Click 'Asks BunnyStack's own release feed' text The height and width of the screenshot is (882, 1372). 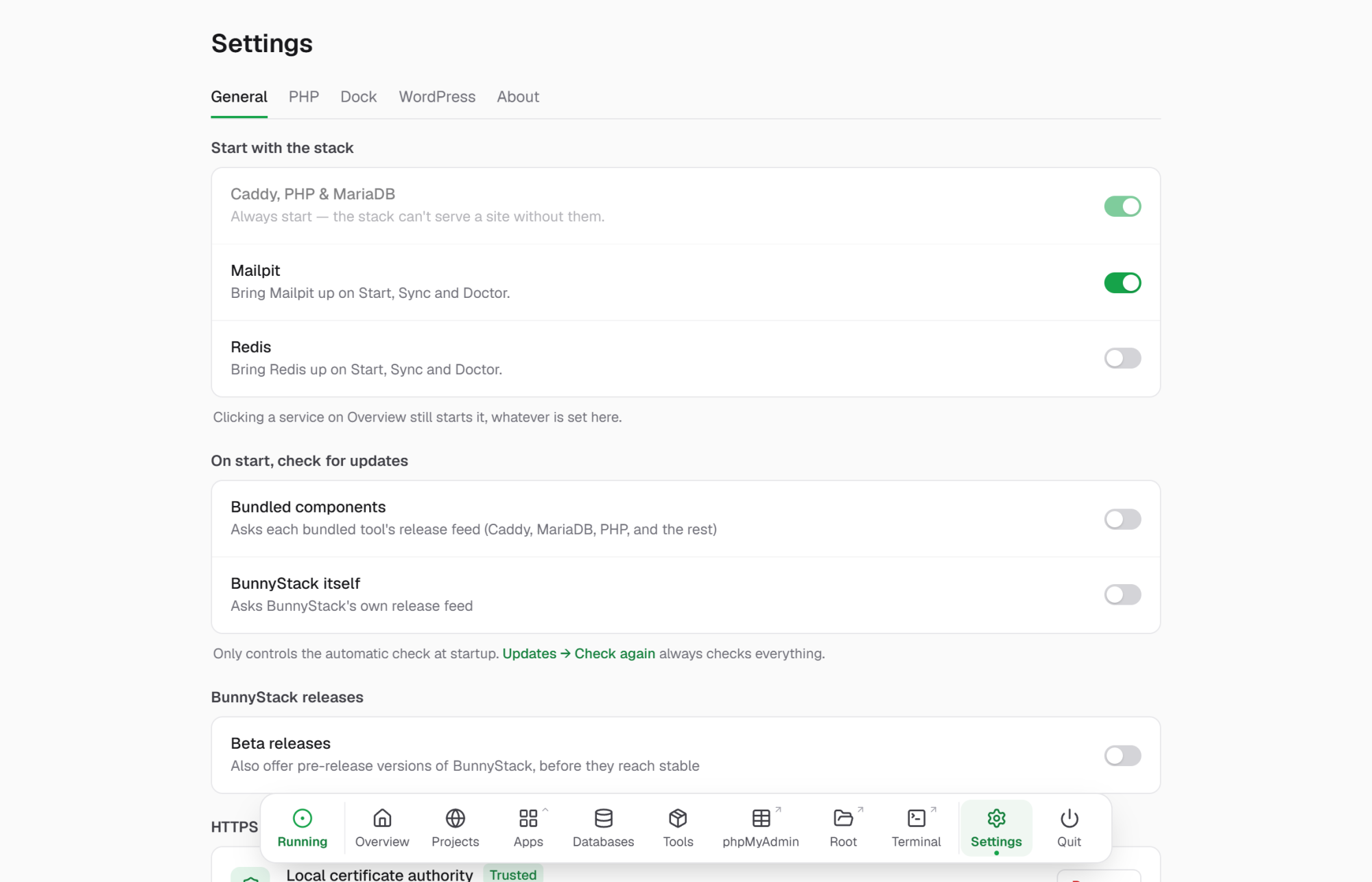(351, 605)
